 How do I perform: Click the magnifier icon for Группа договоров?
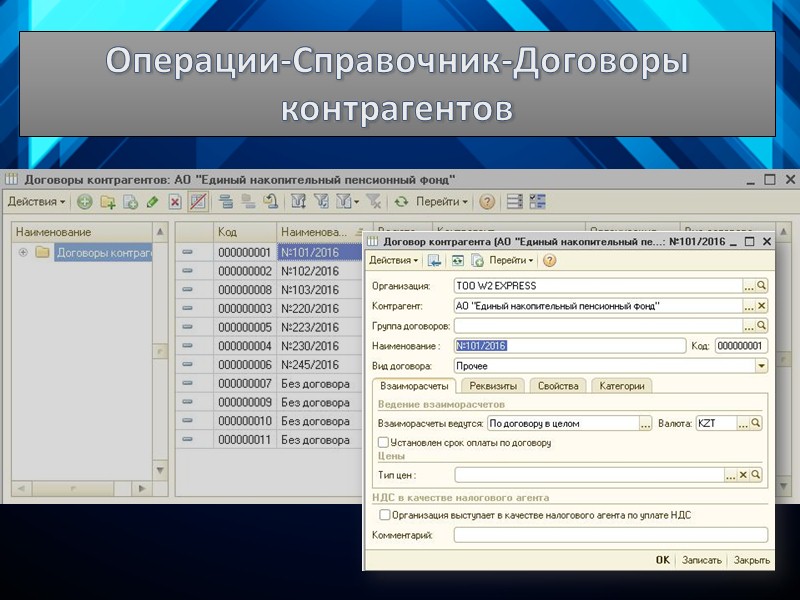pyautogui.click(x=761, y=326)
